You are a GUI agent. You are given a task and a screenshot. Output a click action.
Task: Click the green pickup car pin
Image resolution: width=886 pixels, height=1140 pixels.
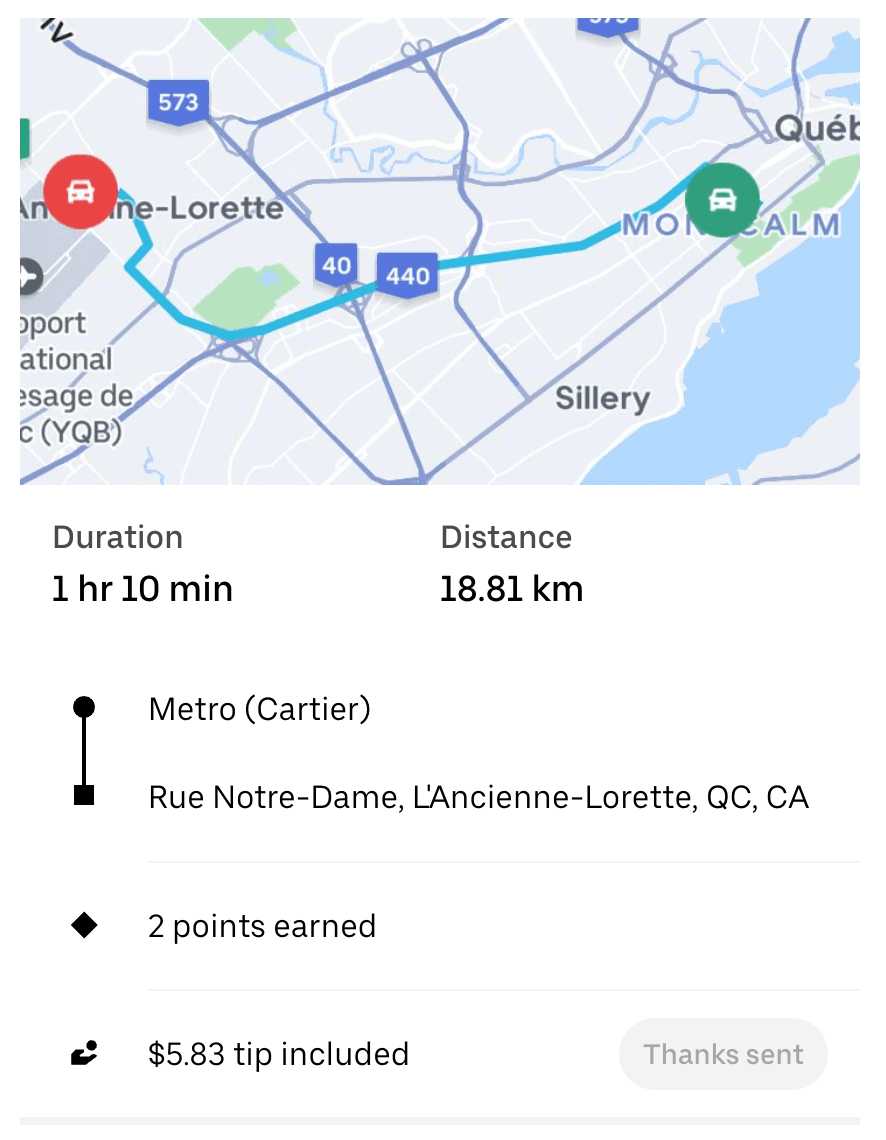tap(721, 200)
